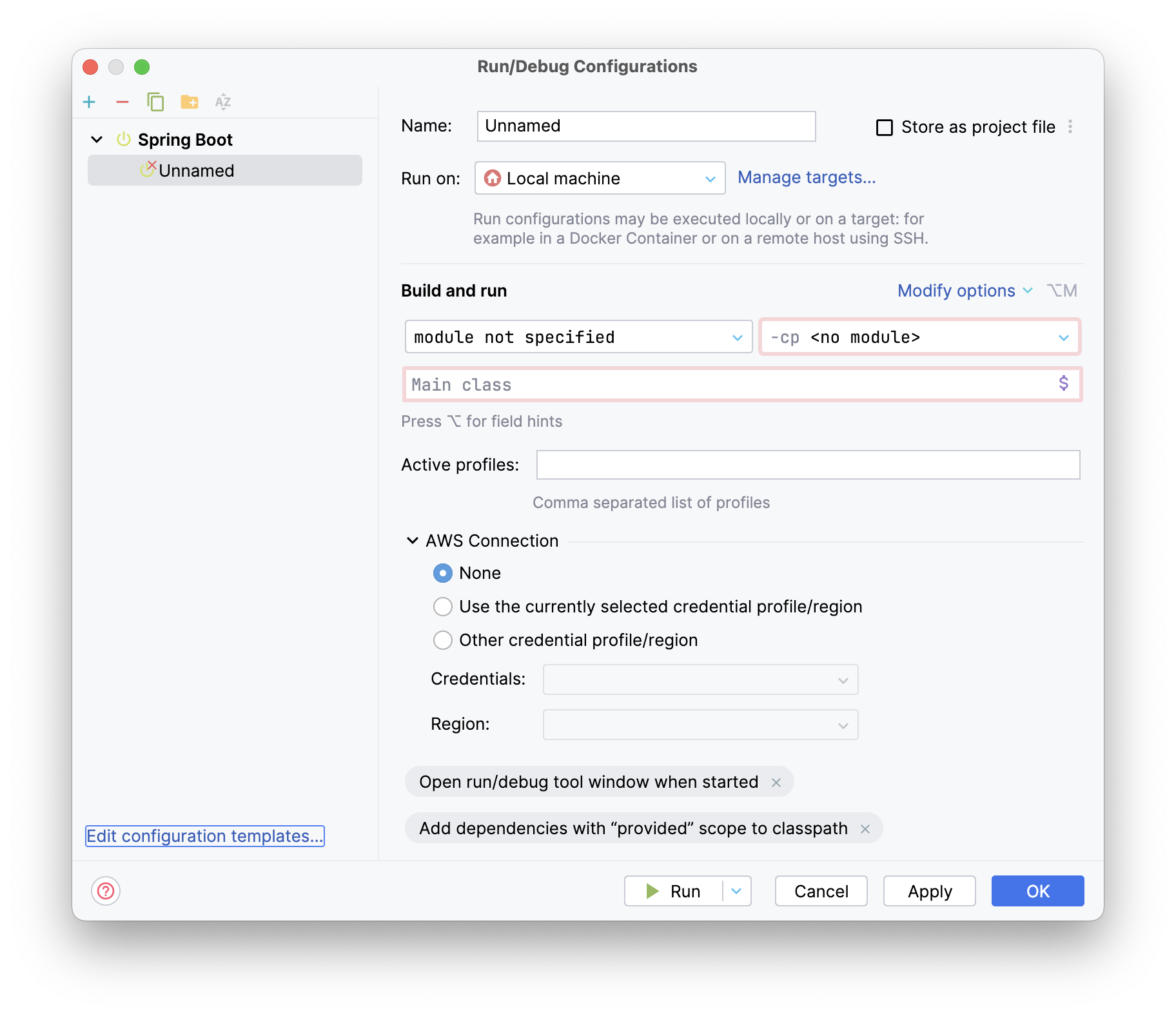Image resolution: width=1176 pixels, height=1016 pixels.
Task: Click the dollar sign icon in the Main class field
Action: point(1064,384)
